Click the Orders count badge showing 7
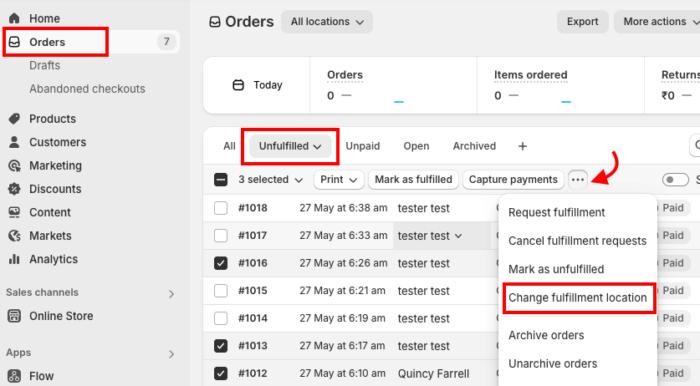Screen dimensions: 700x386 (167, 42)
